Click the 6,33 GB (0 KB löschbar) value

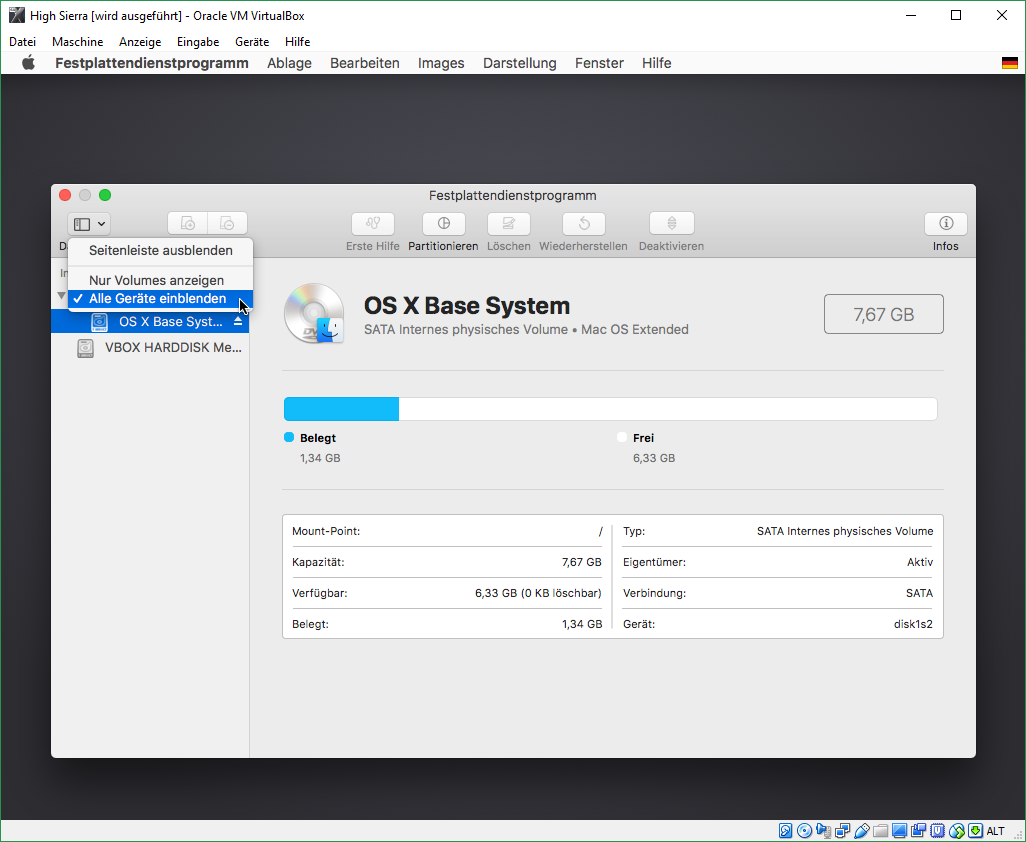click(x=538, y=593)
